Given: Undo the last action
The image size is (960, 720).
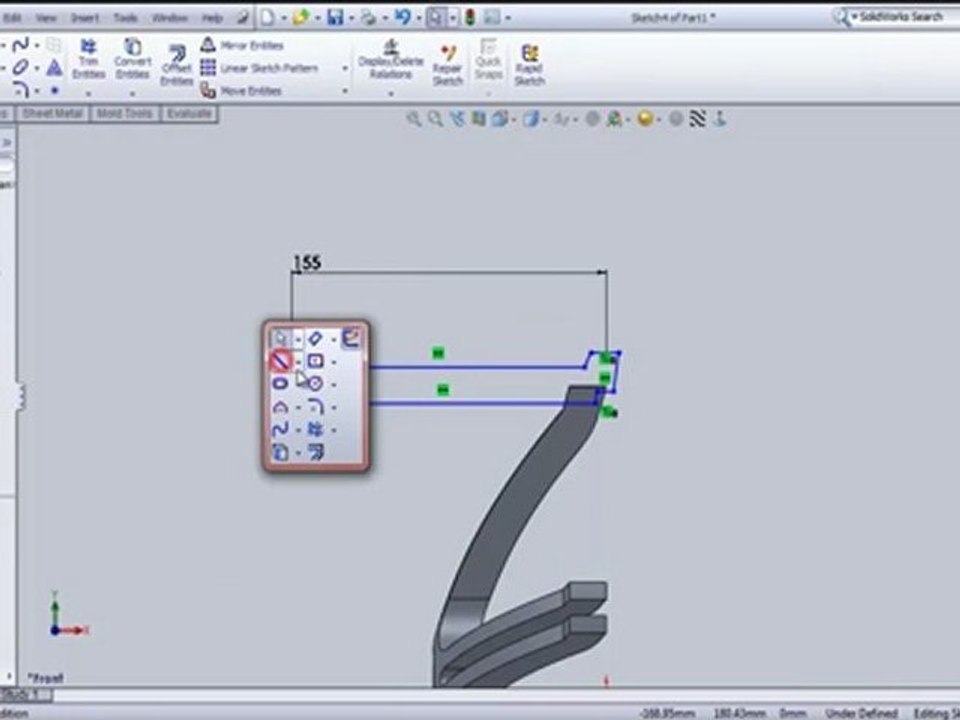Looking at the screenshot, I should point(402,18).
